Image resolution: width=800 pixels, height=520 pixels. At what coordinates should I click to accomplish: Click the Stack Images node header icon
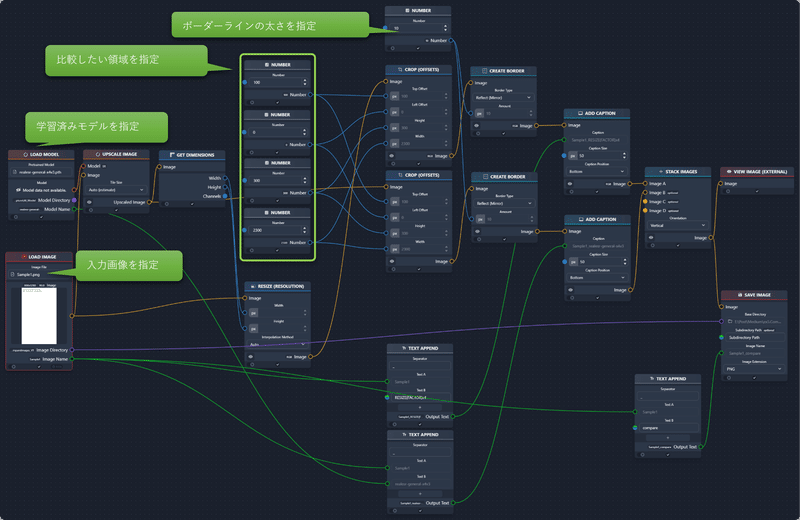point(661,171)
